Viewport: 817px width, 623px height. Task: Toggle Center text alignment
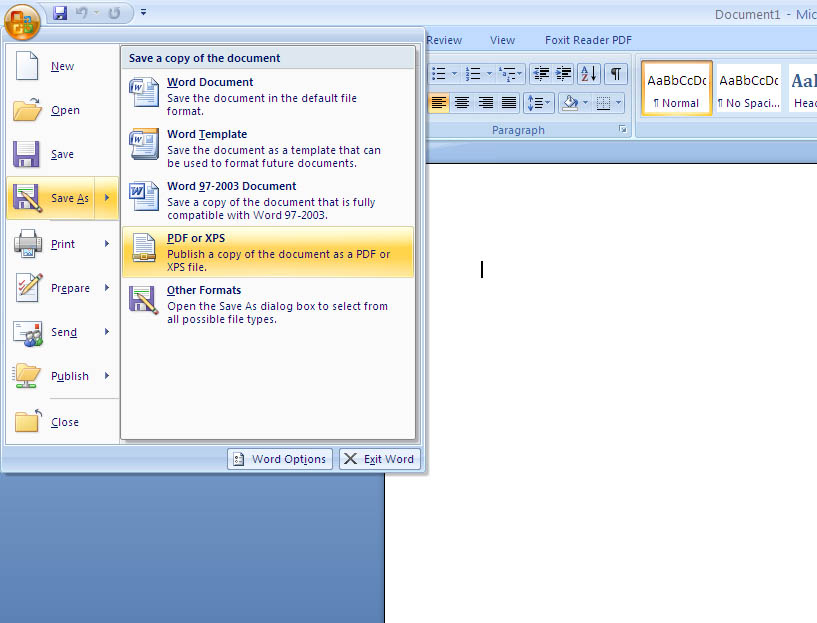(x=462, y=103)
